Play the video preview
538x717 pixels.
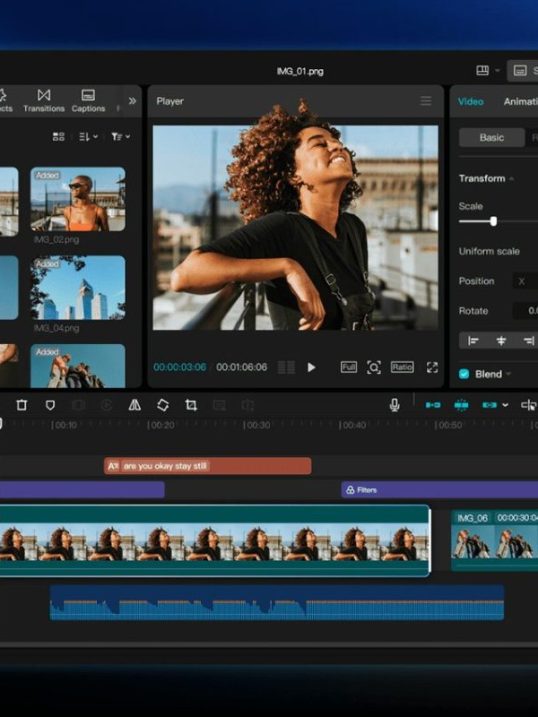[311, 367]
